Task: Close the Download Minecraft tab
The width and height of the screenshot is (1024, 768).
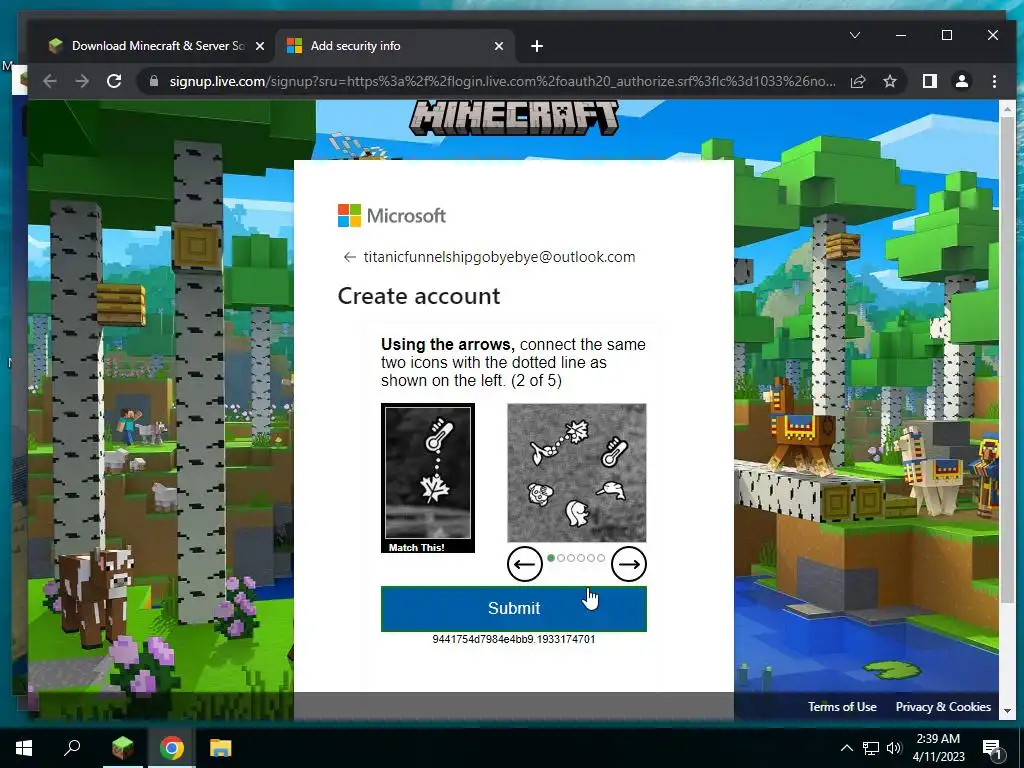Action: 259,46
